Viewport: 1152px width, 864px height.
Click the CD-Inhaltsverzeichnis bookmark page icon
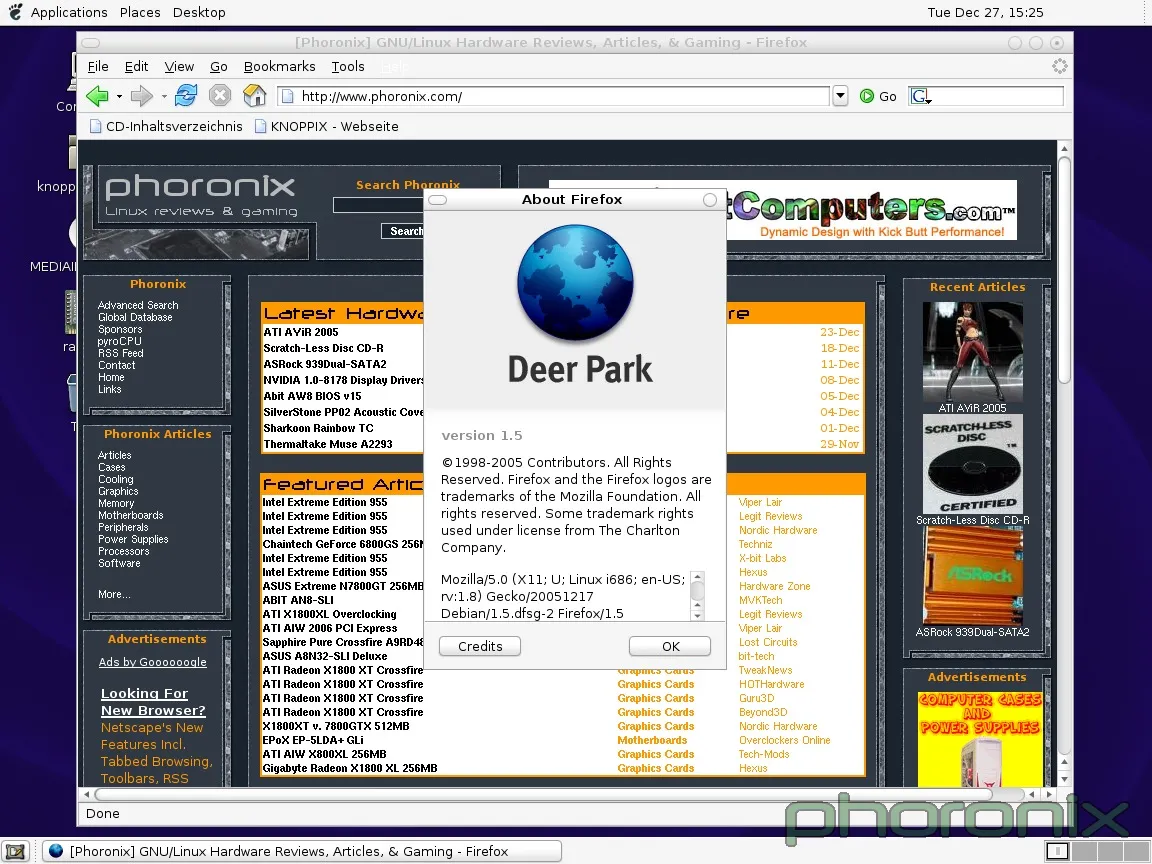(96, 126)
